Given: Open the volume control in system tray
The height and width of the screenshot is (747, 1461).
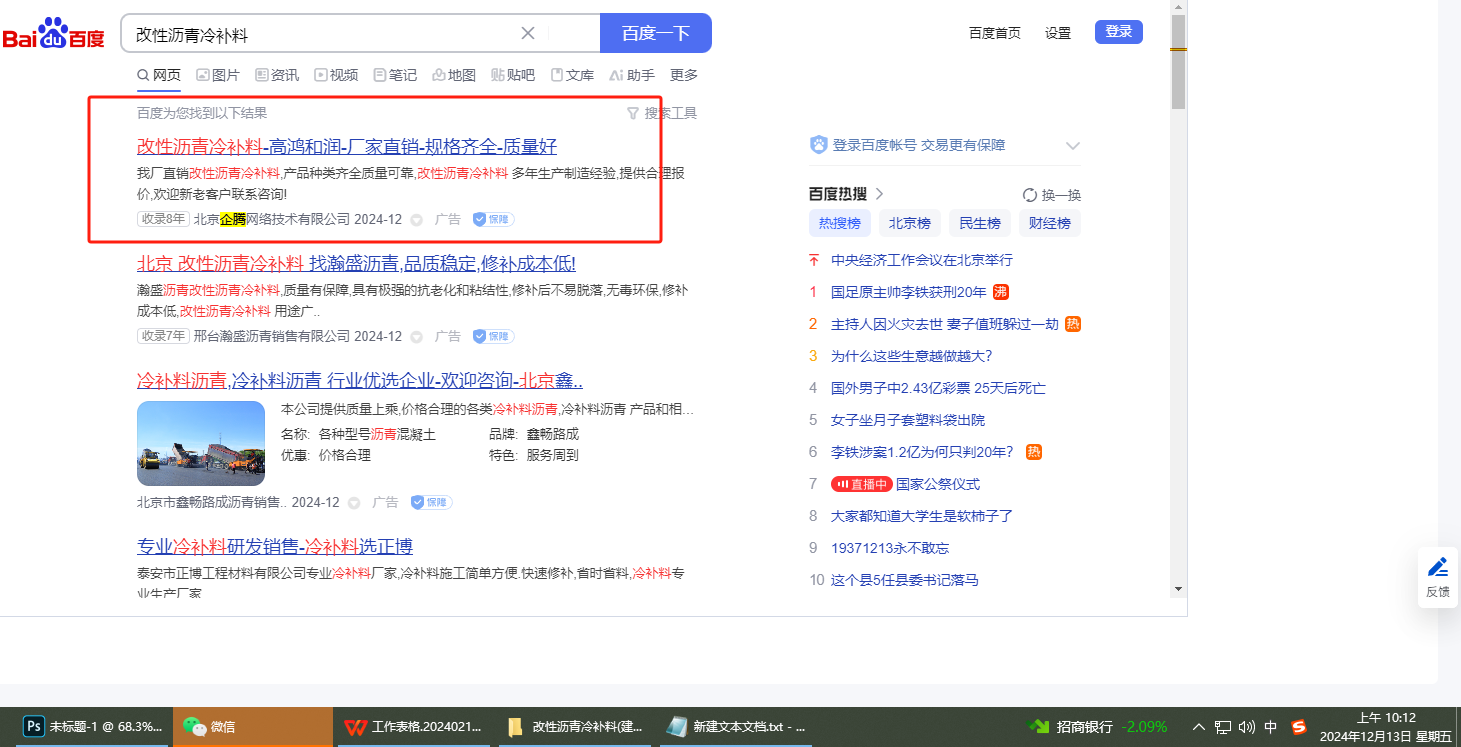Looking at the screenshot, I should pos(1246,727).
